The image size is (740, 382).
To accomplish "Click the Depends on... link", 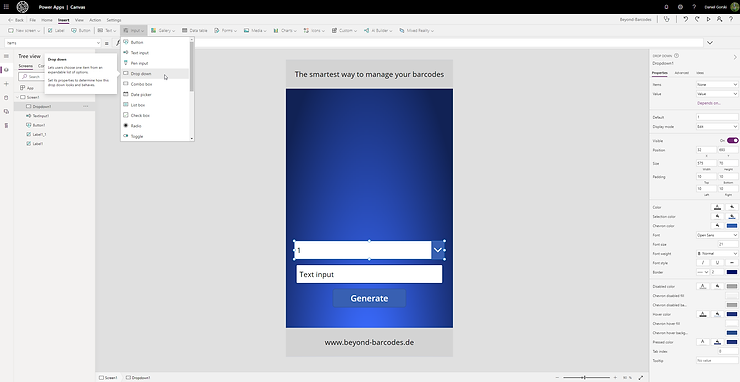I will [708, 103].
